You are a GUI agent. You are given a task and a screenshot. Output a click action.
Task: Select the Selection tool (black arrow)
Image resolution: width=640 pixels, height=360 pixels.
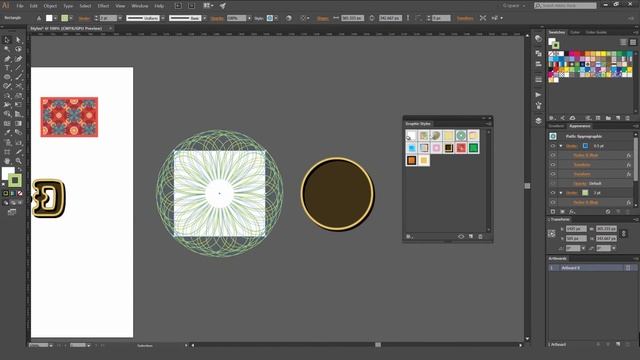point(7,40)
